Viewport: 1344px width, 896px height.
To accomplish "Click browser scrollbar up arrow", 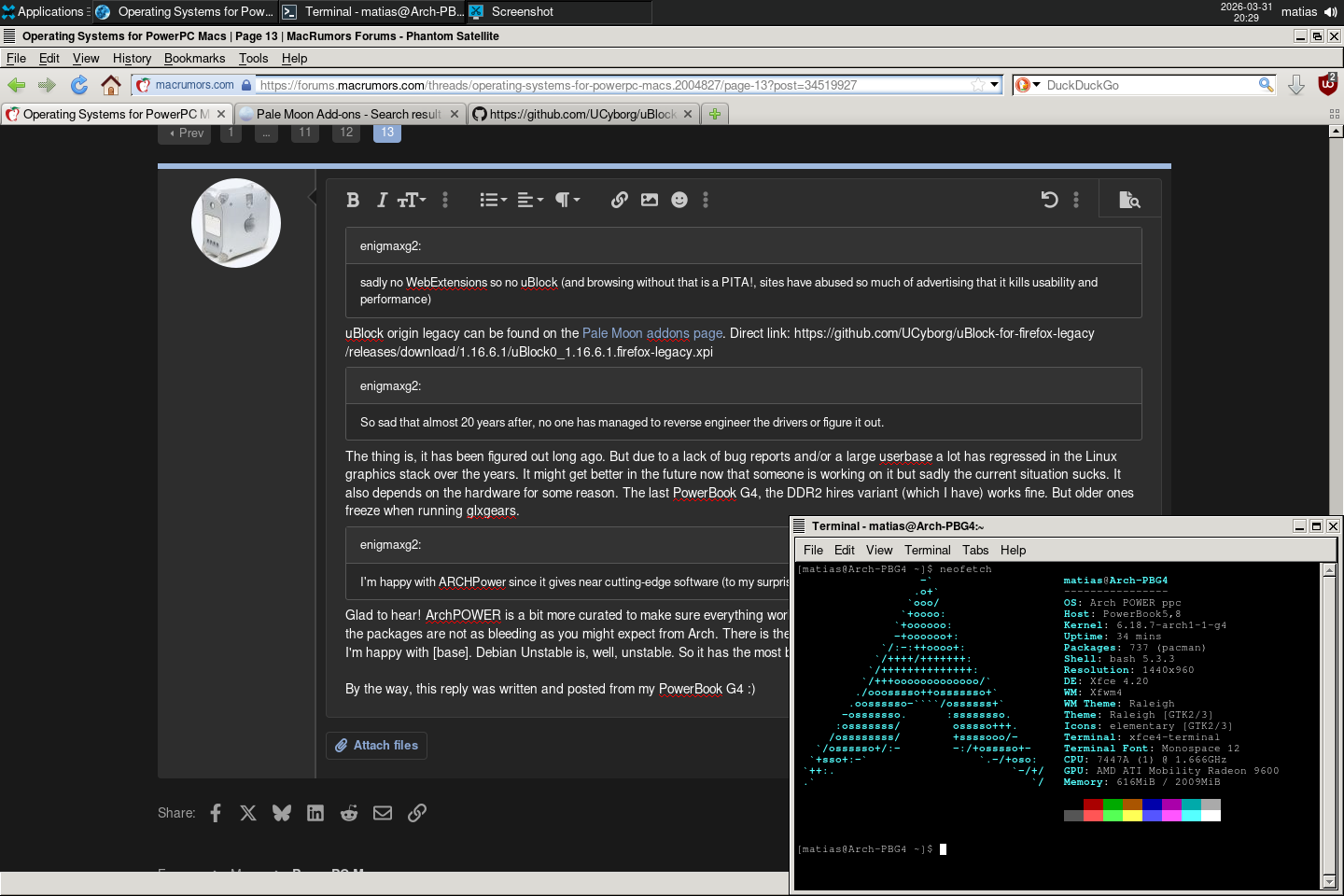I will pyautogui.click(x=1337, y=132).
